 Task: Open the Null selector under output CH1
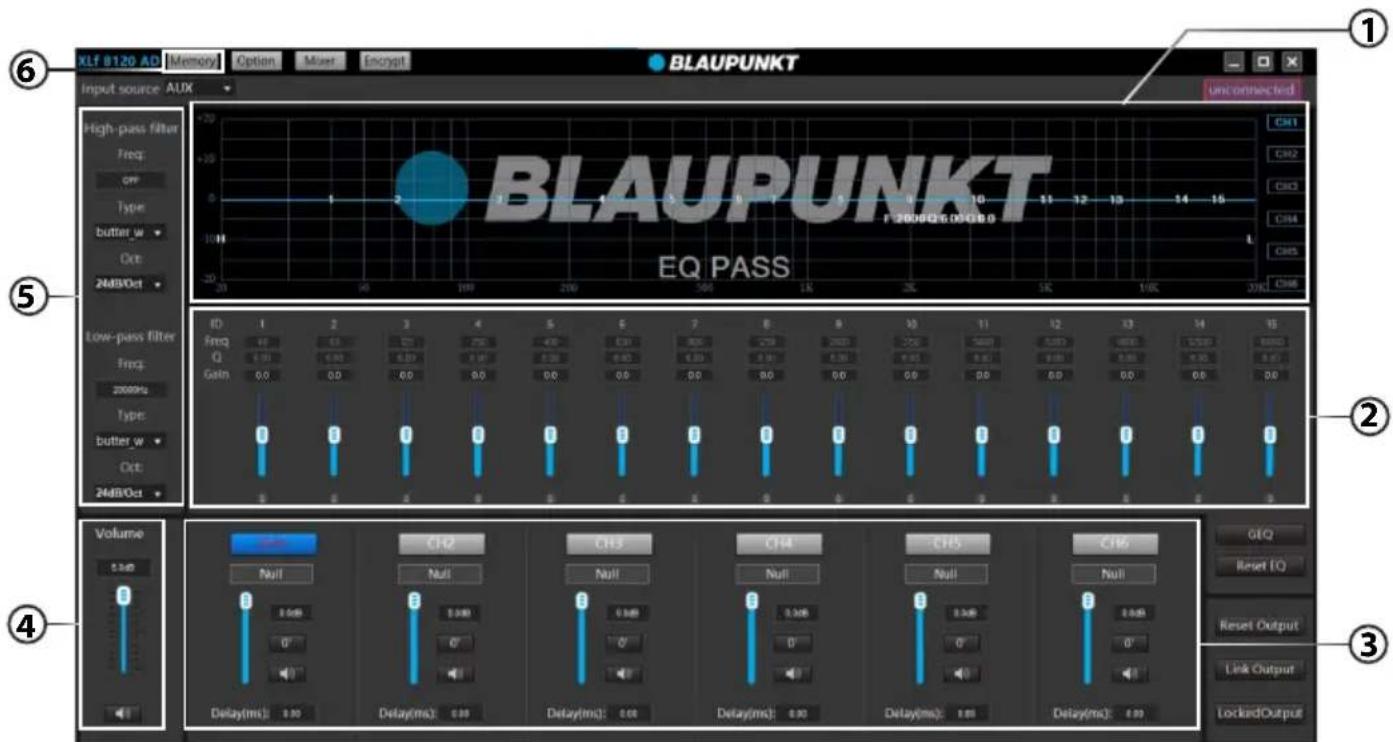pyautogui.click(x=272, y=574)
